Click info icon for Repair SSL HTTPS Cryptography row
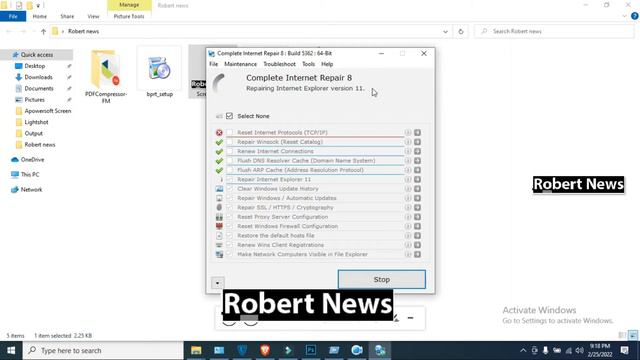Screen dimensions: 640x360 click(x=408, y=208)
